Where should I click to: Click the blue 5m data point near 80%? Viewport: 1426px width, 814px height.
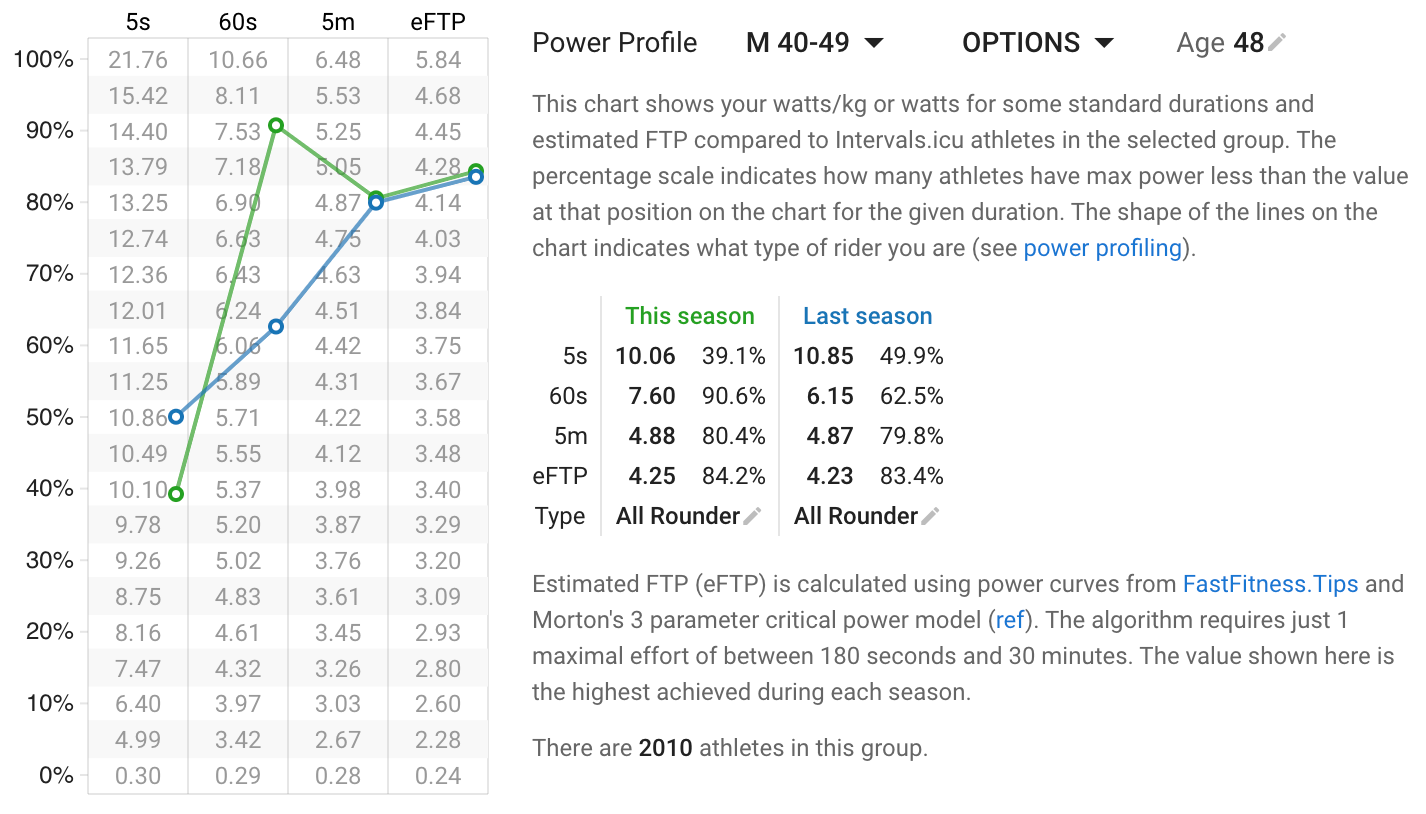click(x=376, y=201)
